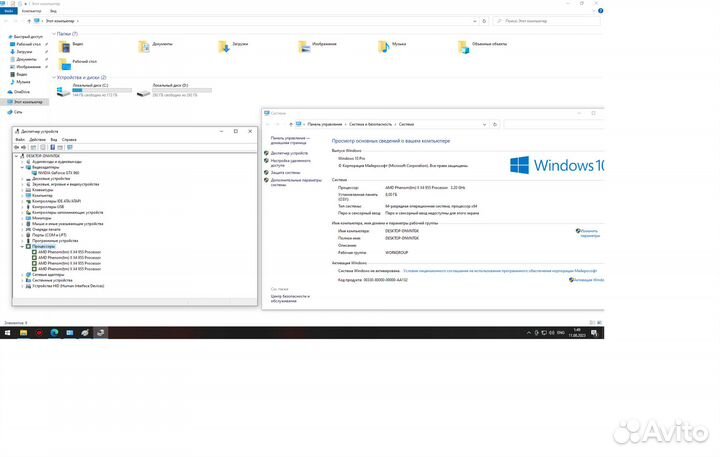
Task: Open Центр безопасности и обслуживания link
Action: click(290, 299)
